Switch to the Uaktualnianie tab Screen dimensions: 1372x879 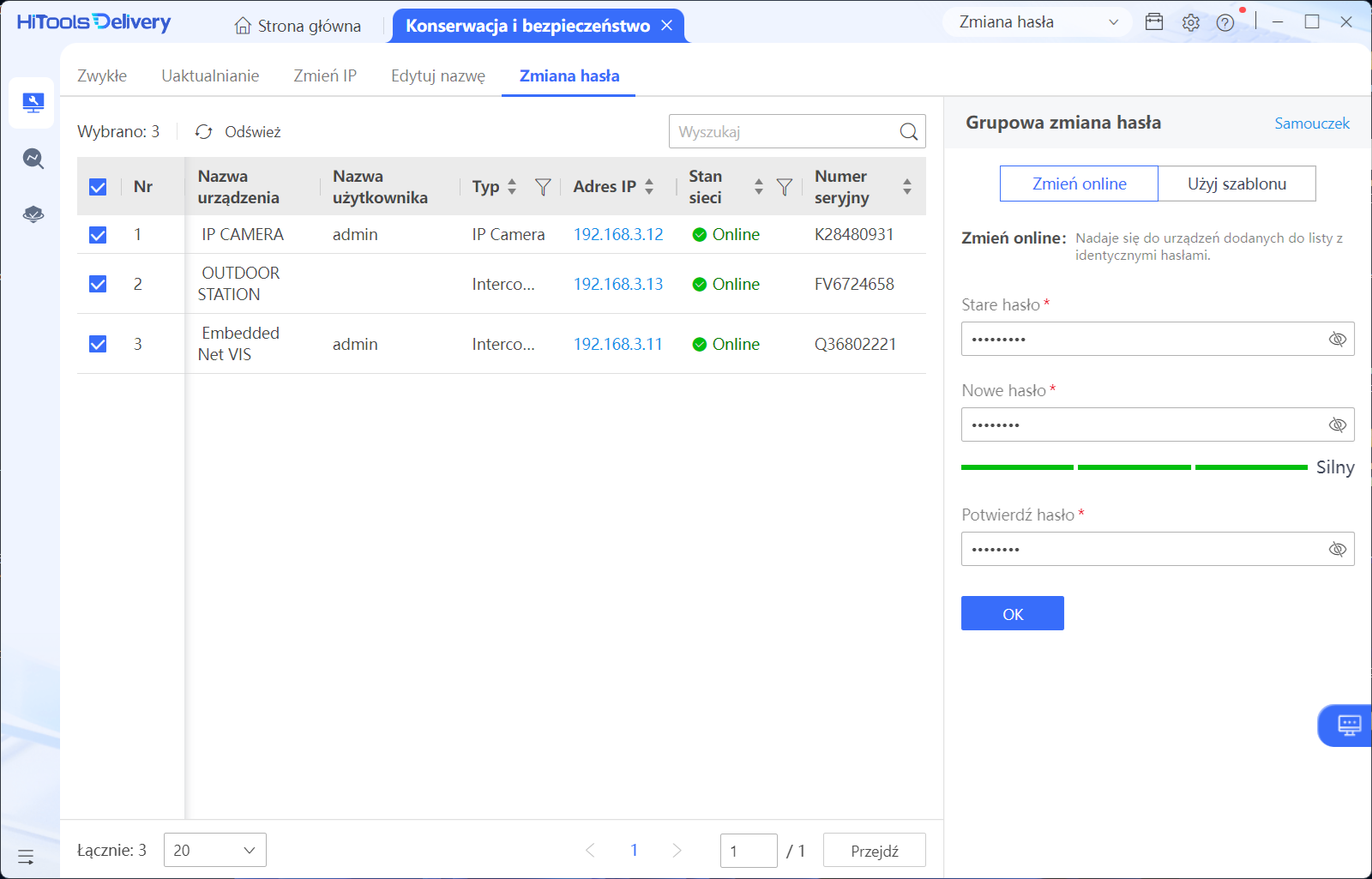click(x=210, y=76)
